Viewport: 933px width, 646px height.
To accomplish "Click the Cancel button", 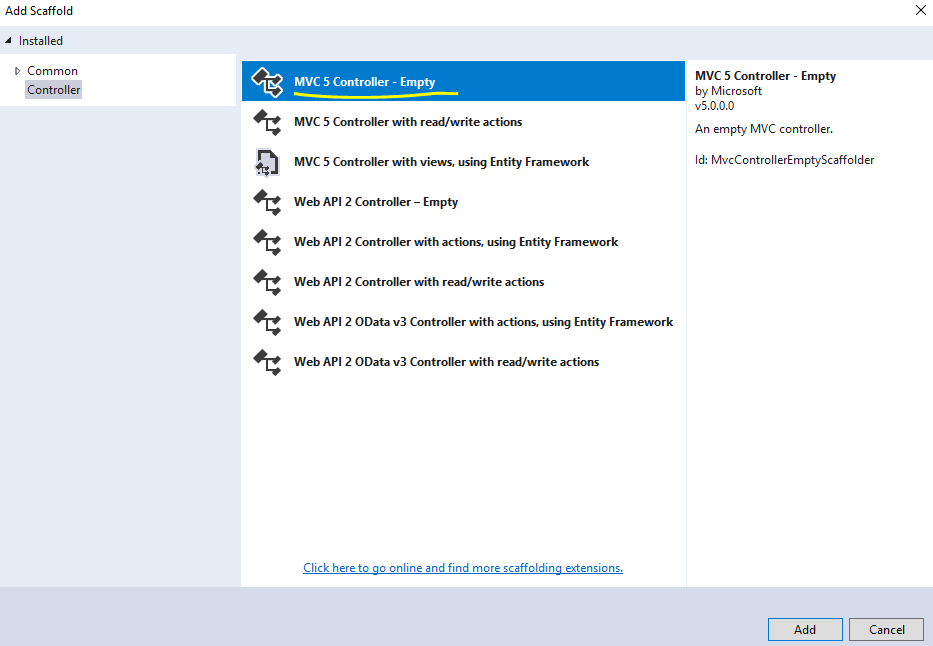I will pos(887,629).
